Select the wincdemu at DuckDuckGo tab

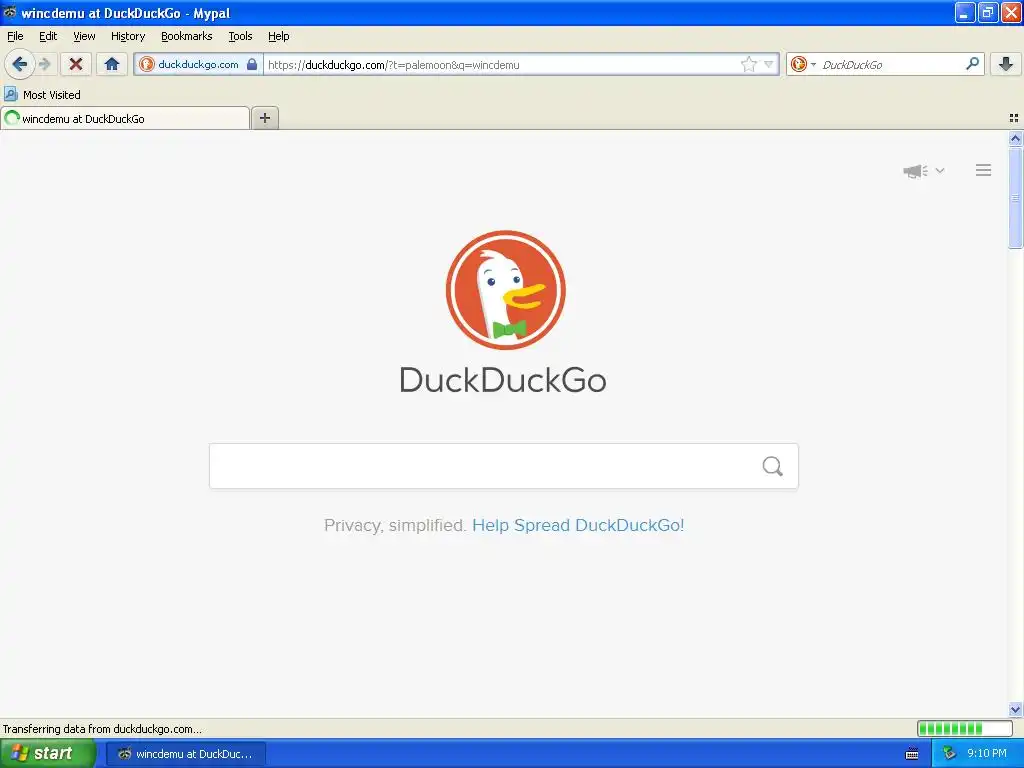click(x=125, y=118)
